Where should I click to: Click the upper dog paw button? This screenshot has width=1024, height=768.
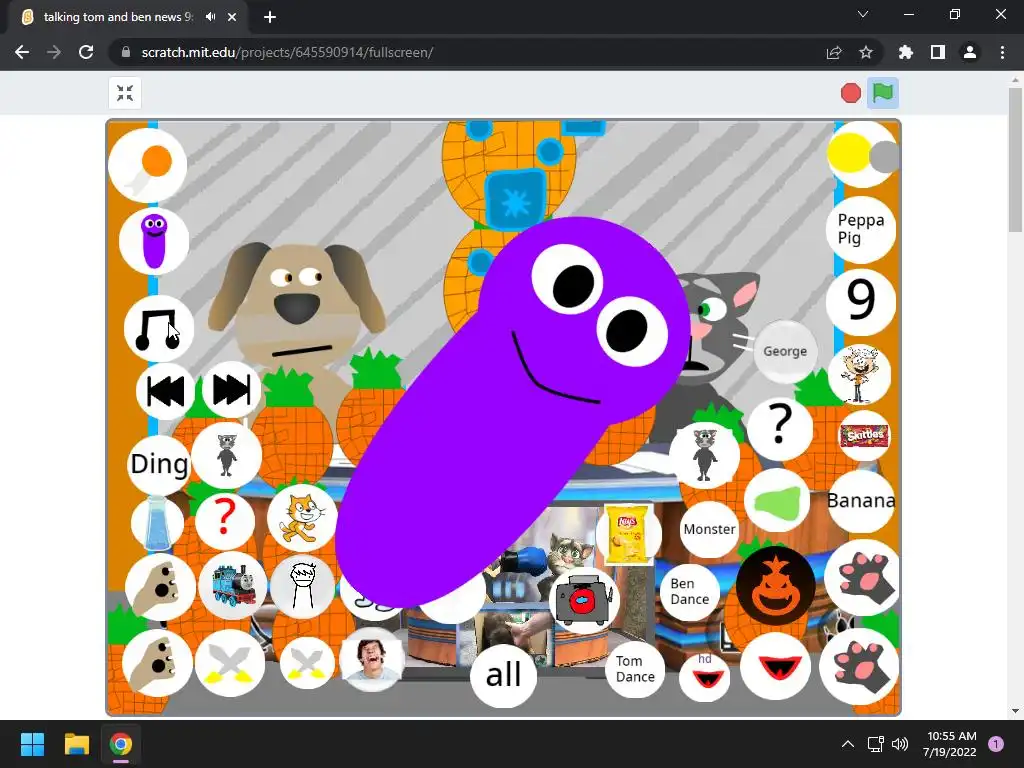[160, 587]
